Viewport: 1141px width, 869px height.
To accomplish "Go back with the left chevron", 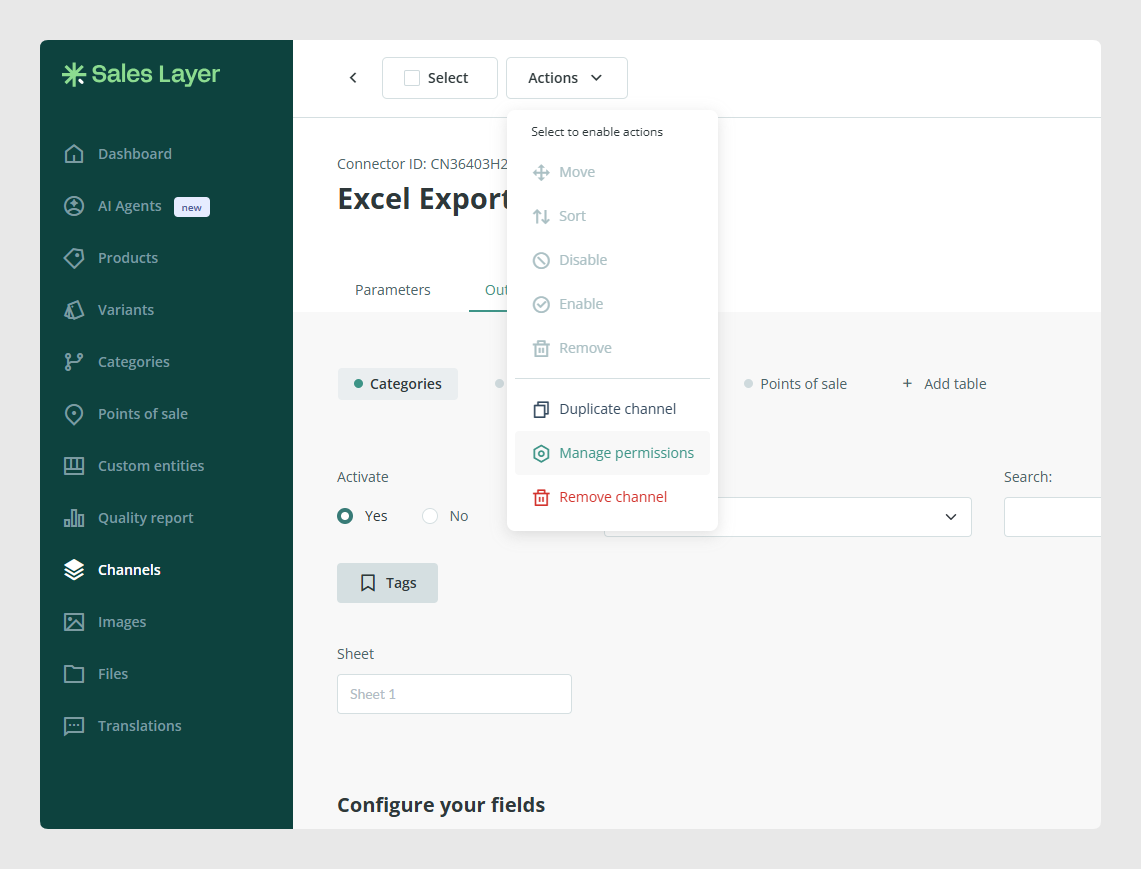I will 353,78.
